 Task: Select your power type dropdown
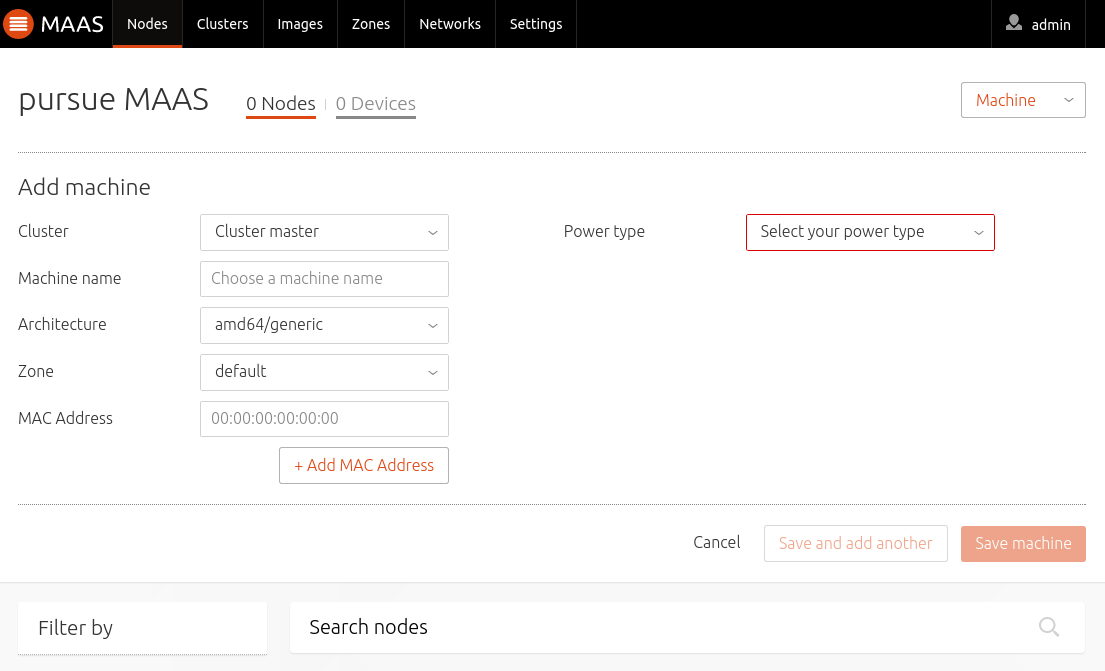[870, 232]
